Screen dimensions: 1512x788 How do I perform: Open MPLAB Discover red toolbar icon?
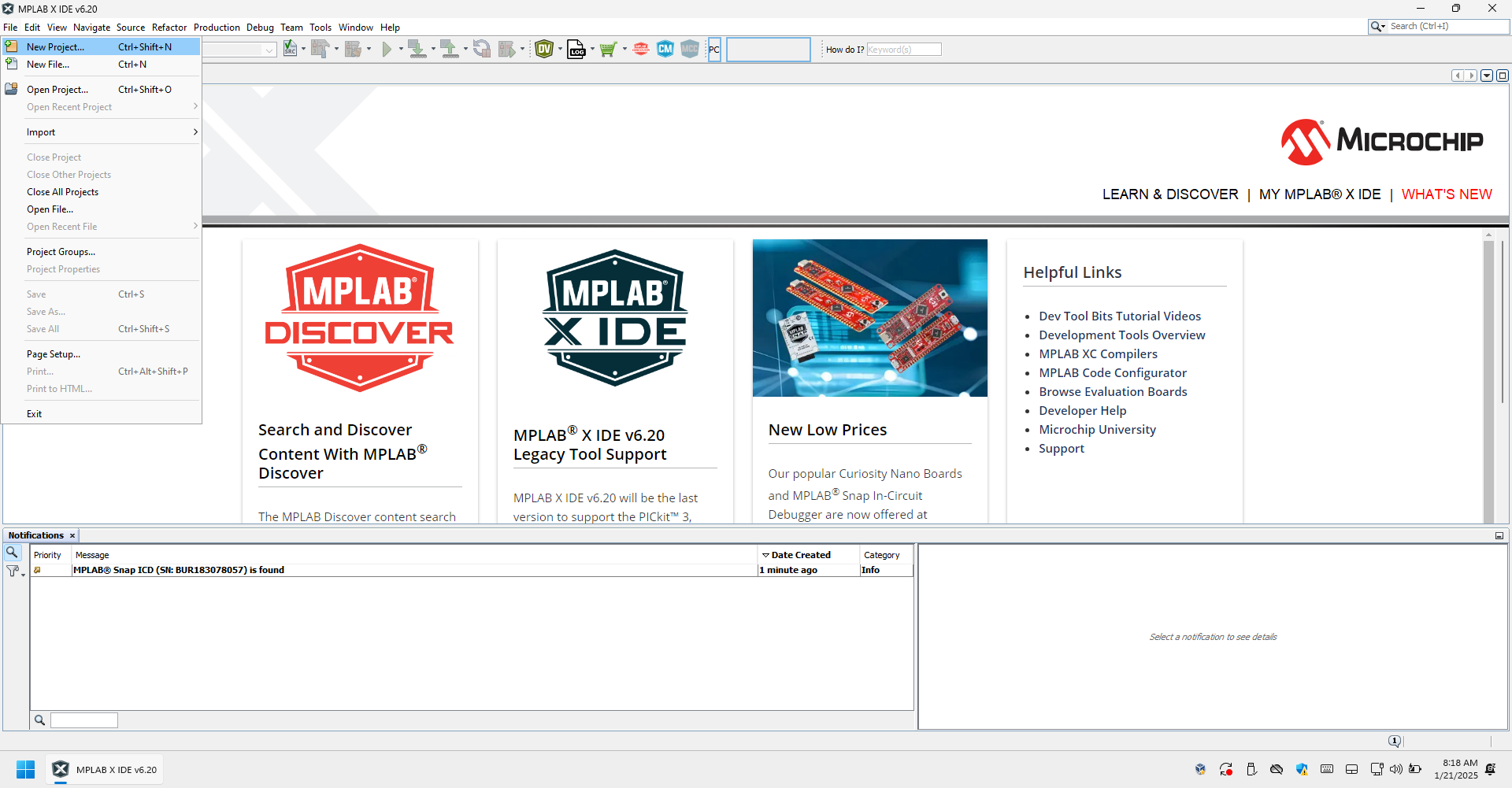[641, 49]
